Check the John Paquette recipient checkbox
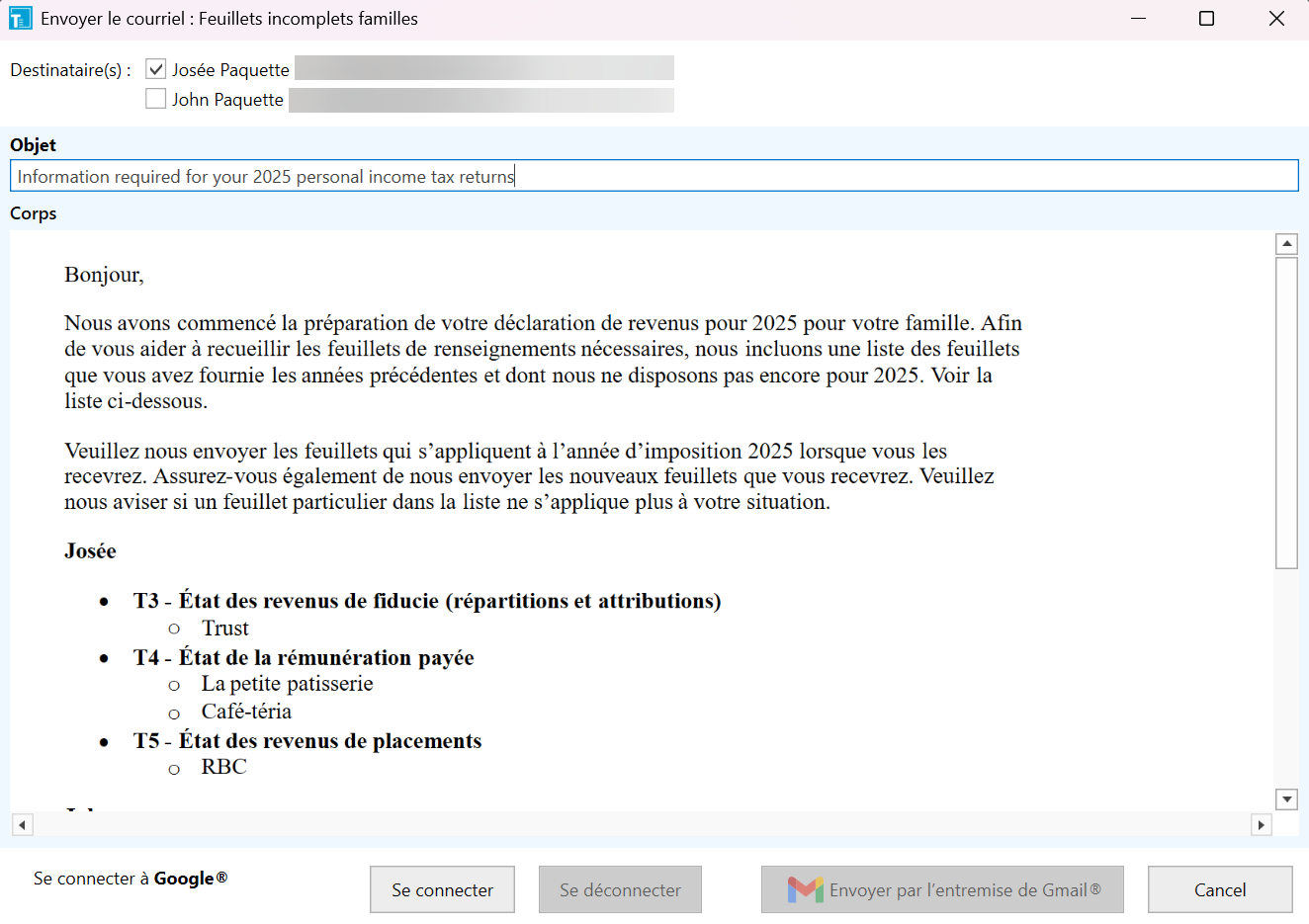The height and width of the screenshot is (924, 1309). [155, 99]
